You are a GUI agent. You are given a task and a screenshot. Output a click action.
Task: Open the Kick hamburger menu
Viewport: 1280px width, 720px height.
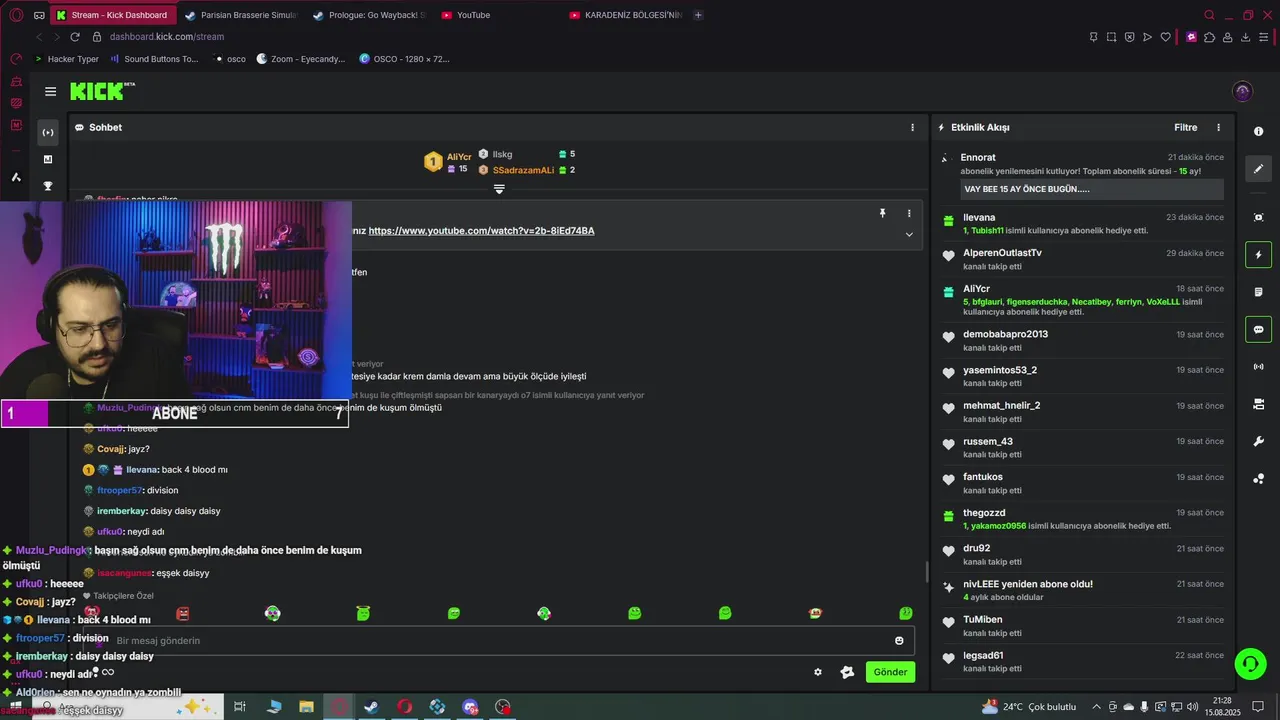point(50,91)
